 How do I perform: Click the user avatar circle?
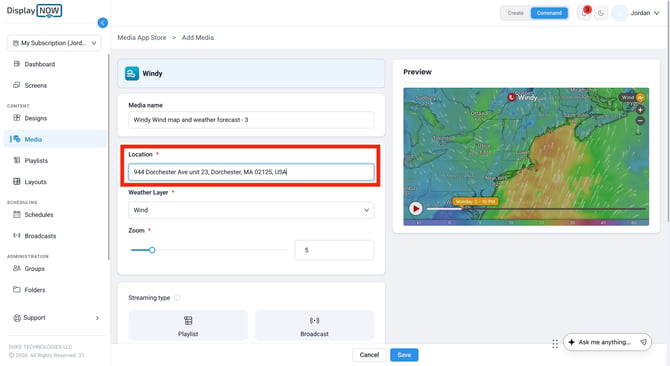620,13
